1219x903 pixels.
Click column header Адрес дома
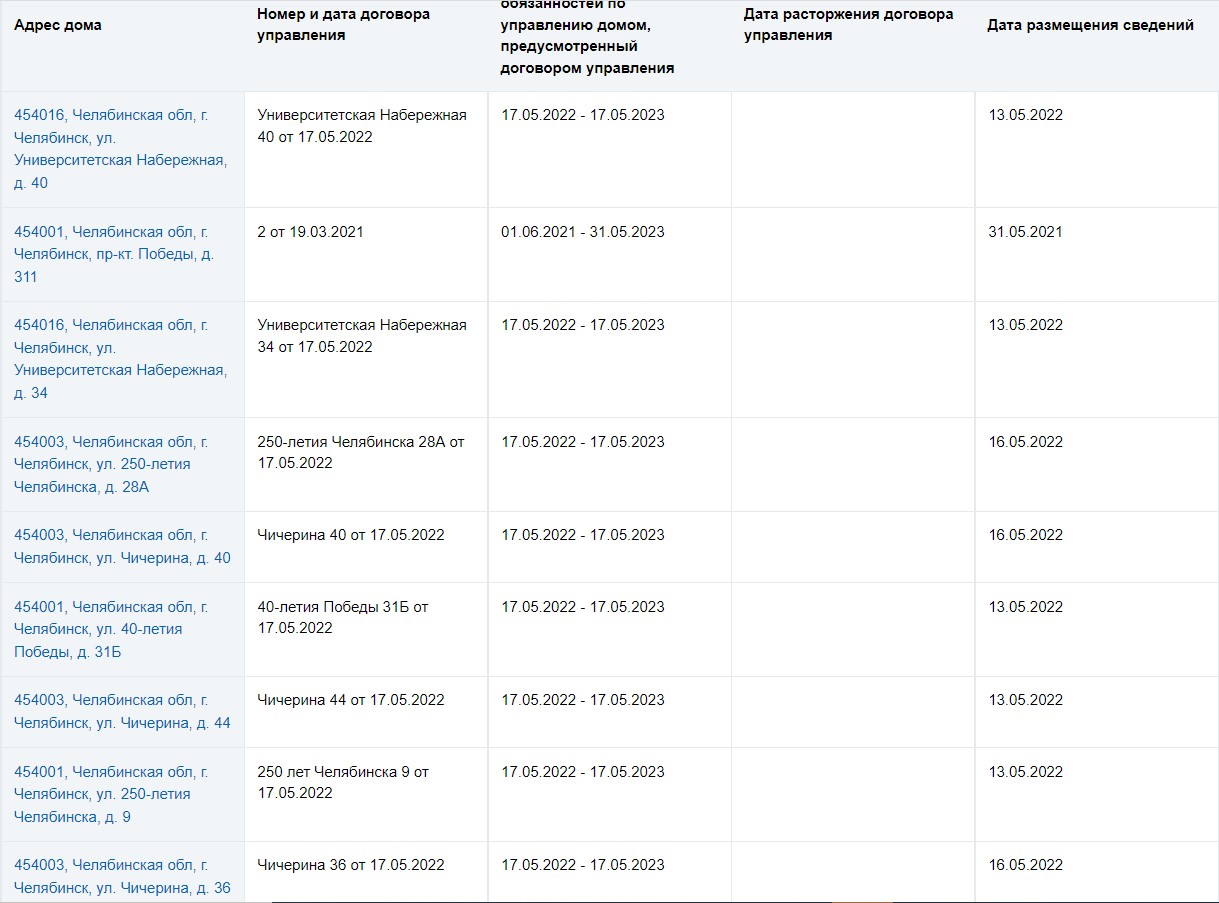point(58,25)
